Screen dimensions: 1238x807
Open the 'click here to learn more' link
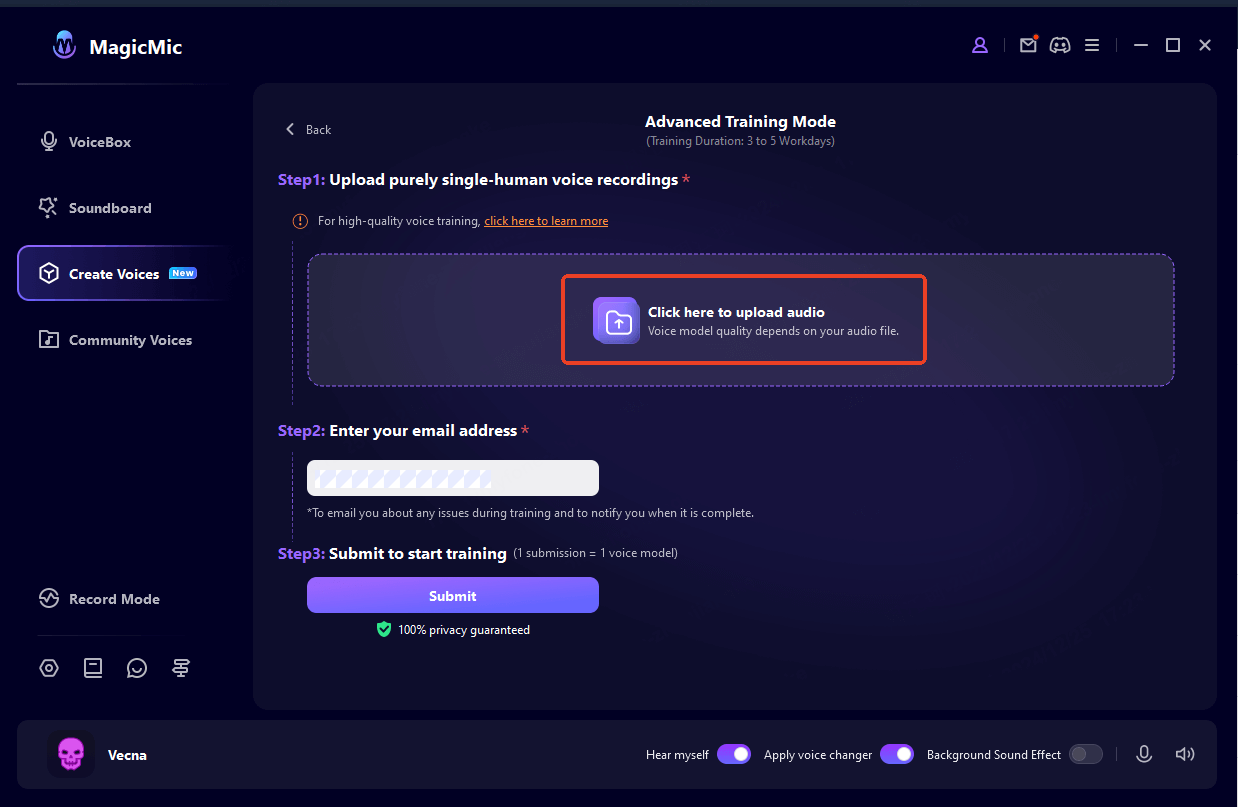pyautogui.click(x=546, y=221)
